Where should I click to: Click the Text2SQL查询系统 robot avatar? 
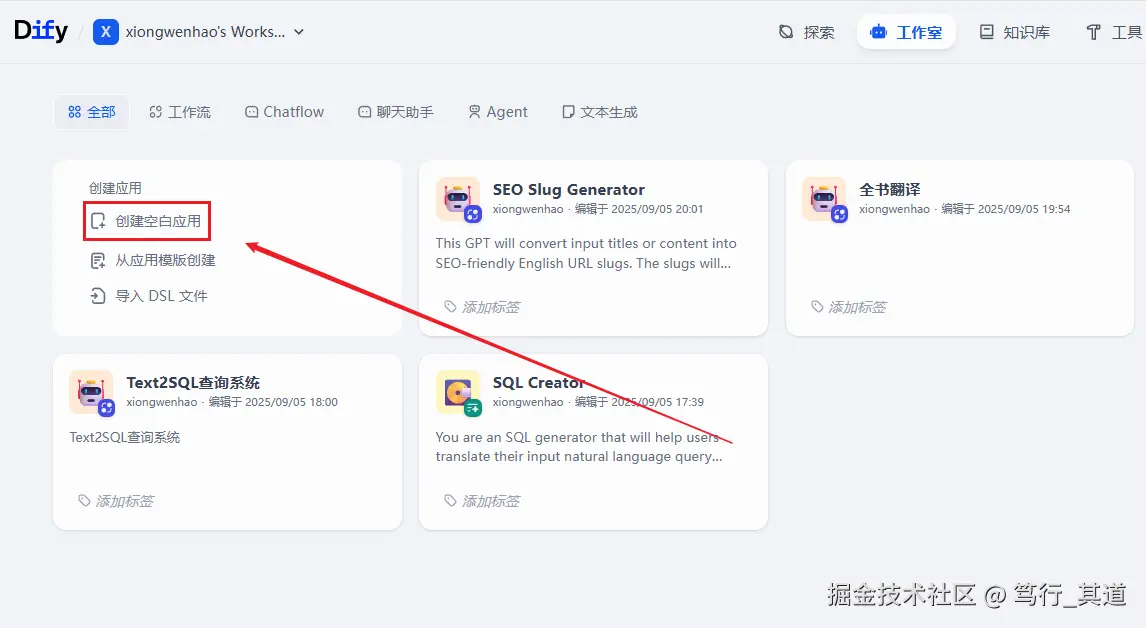[91, 392]
